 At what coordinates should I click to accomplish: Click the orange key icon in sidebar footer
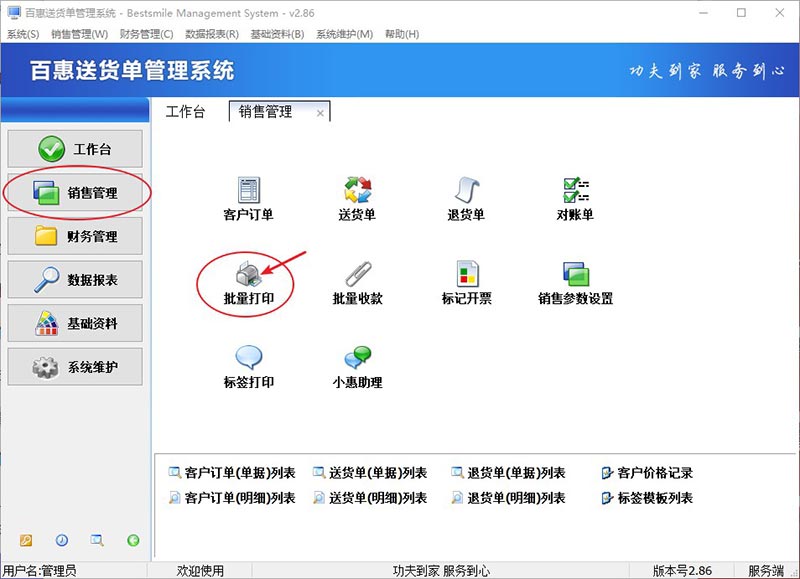click(26, 540)
